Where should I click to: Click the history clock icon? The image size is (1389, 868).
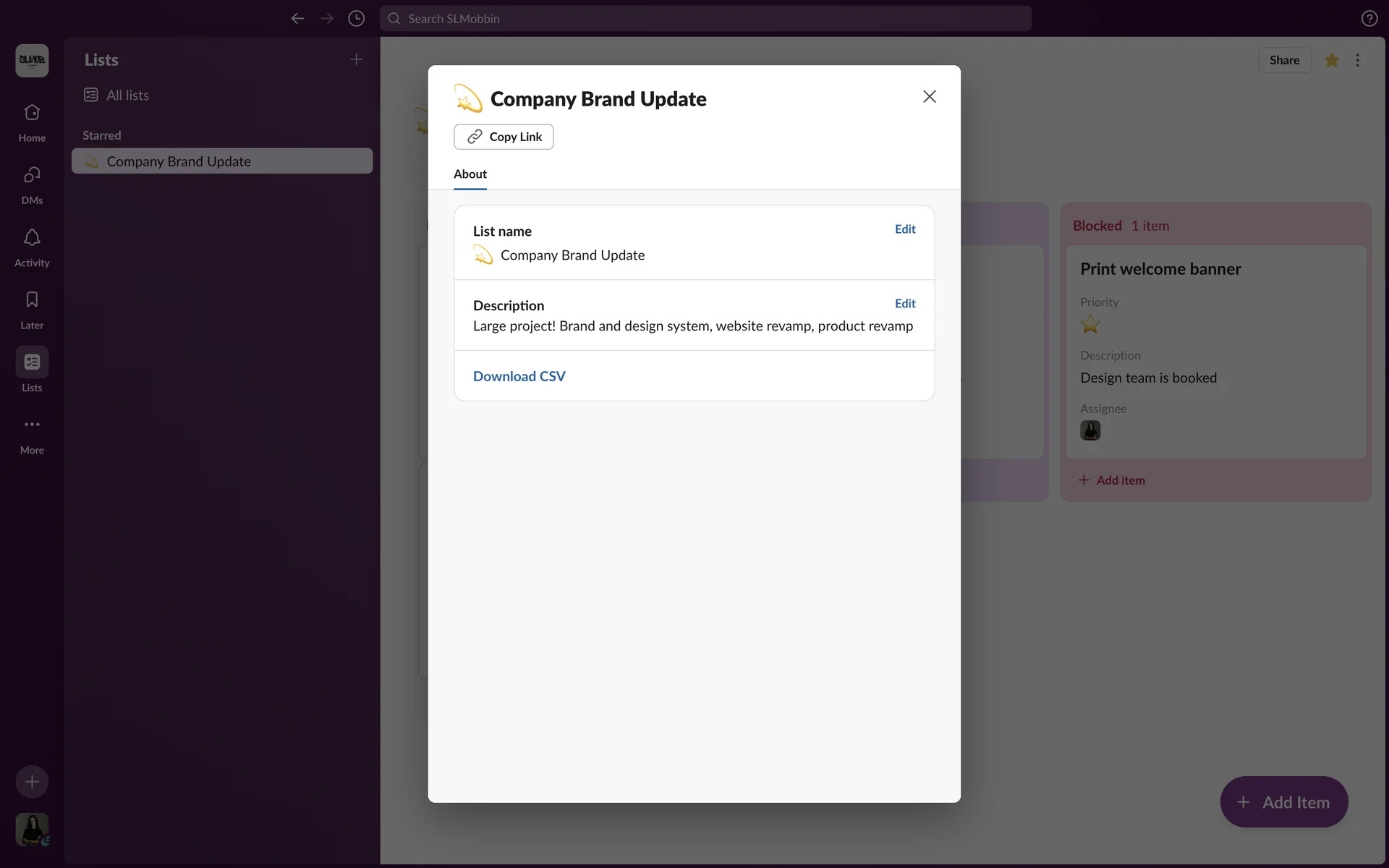tap(356, 19)
